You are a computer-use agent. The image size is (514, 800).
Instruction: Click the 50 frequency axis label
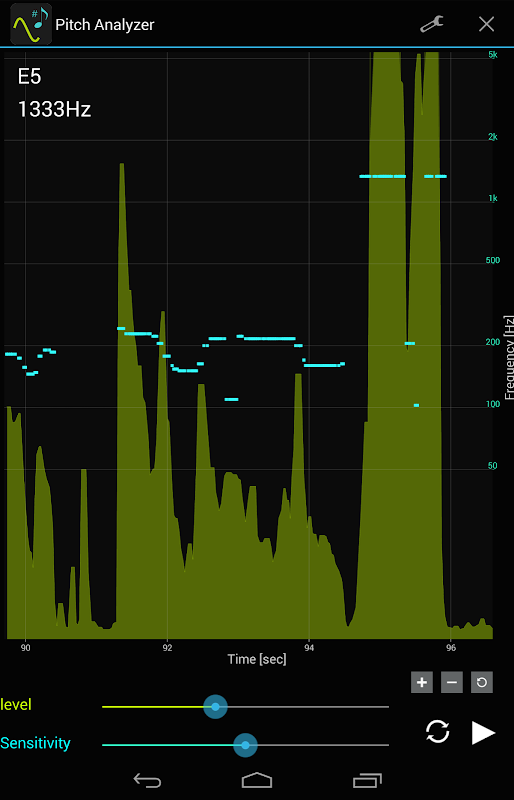point(493,466)
